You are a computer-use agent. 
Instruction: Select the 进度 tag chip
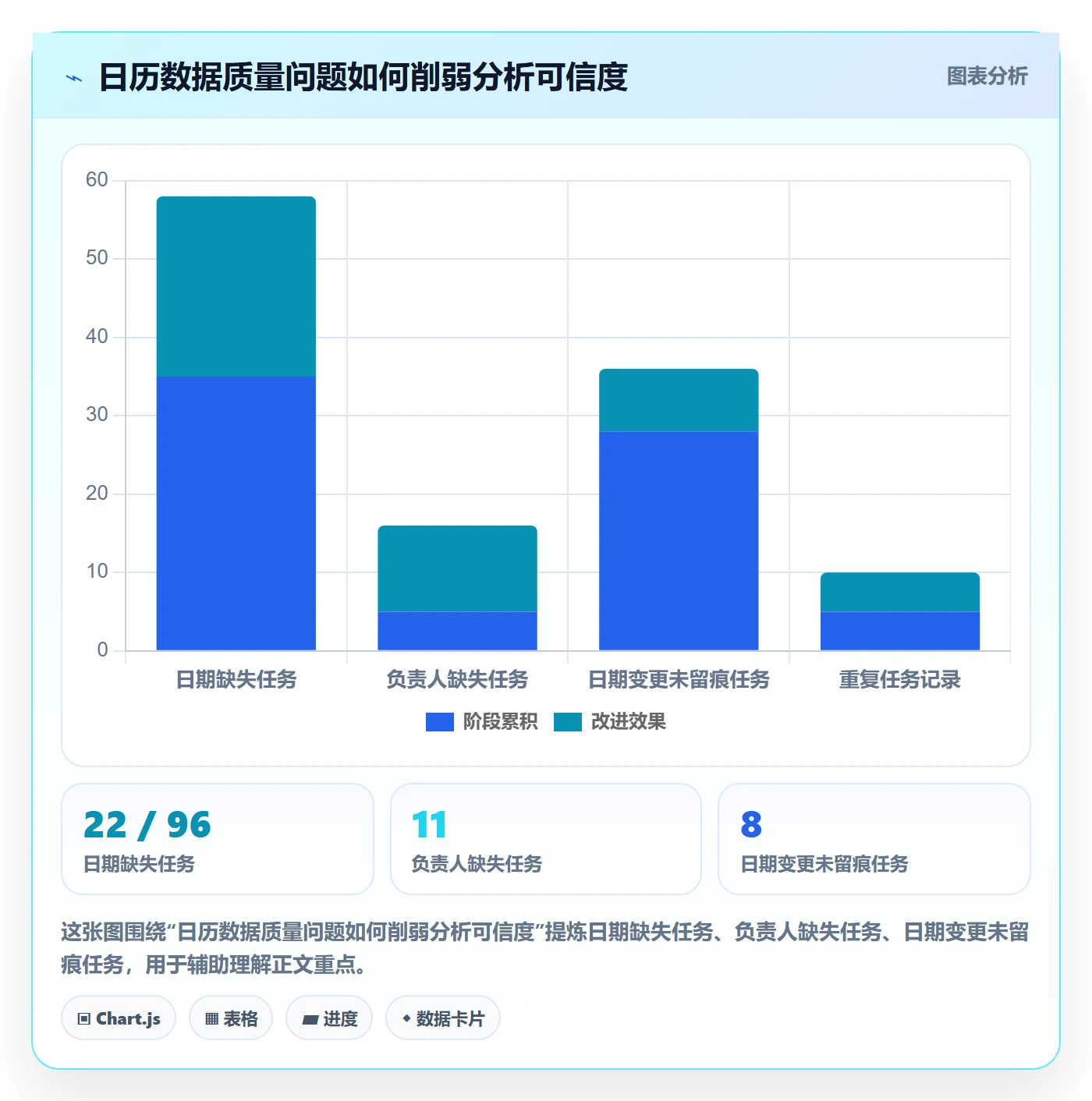[x=329, y=1018]
